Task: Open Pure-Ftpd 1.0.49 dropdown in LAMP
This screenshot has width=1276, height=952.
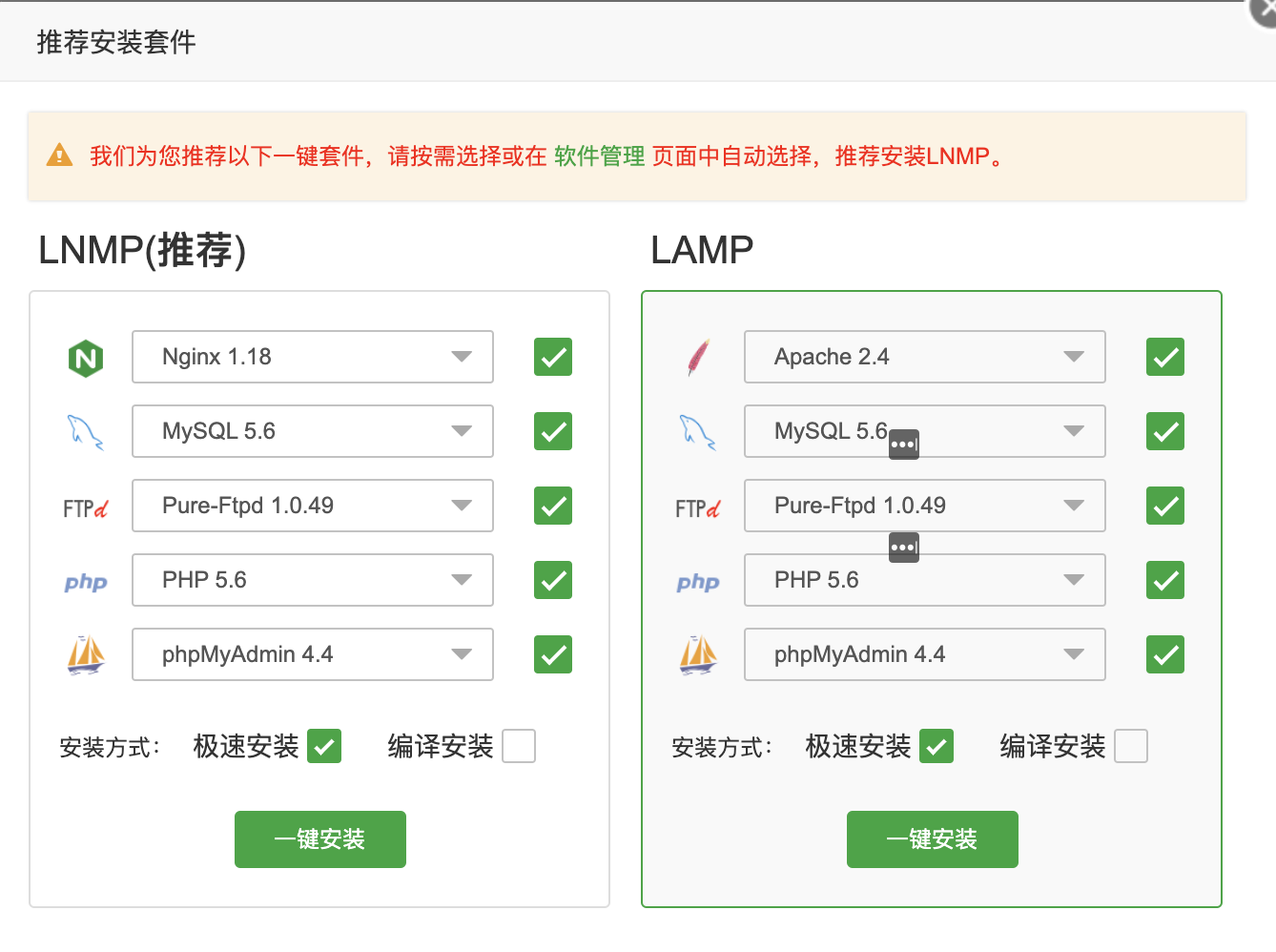Action: tap(925, 506)
